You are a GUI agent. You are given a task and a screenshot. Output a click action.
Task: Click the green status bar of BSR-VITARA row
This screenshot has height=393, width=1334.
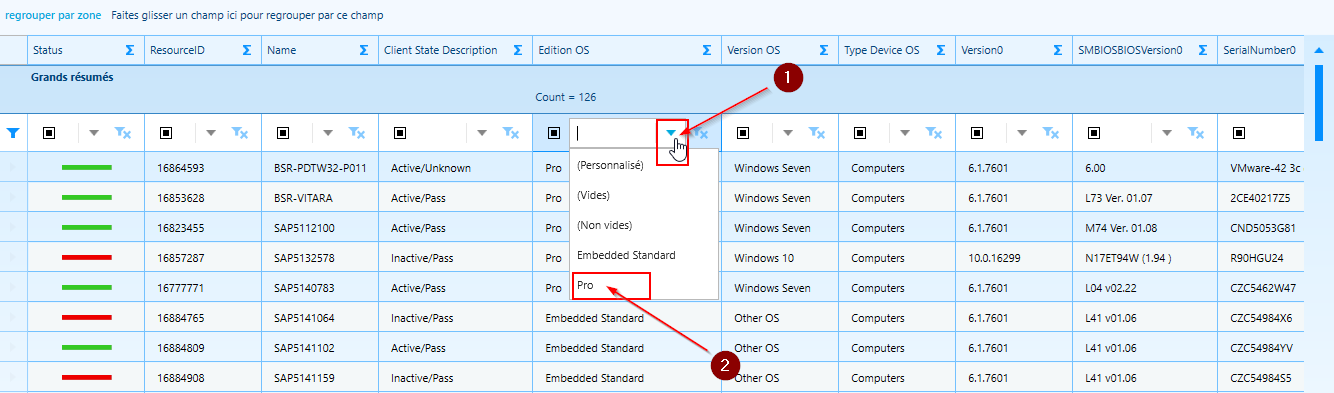(x=86, y=197)
